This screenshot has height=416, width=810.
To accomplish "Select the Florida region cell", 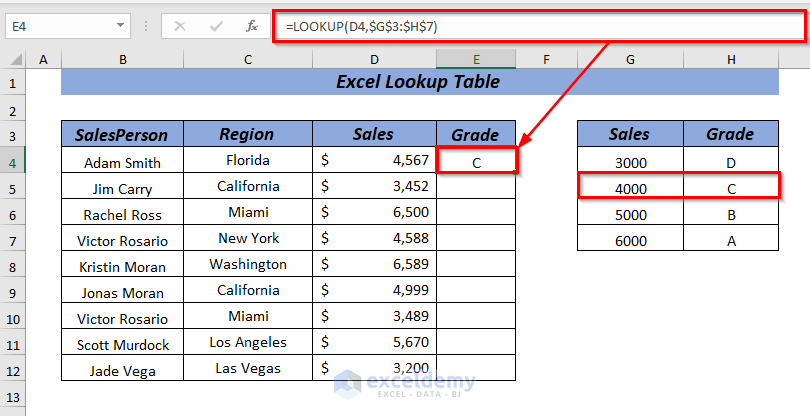I will (x=248, y=160).
